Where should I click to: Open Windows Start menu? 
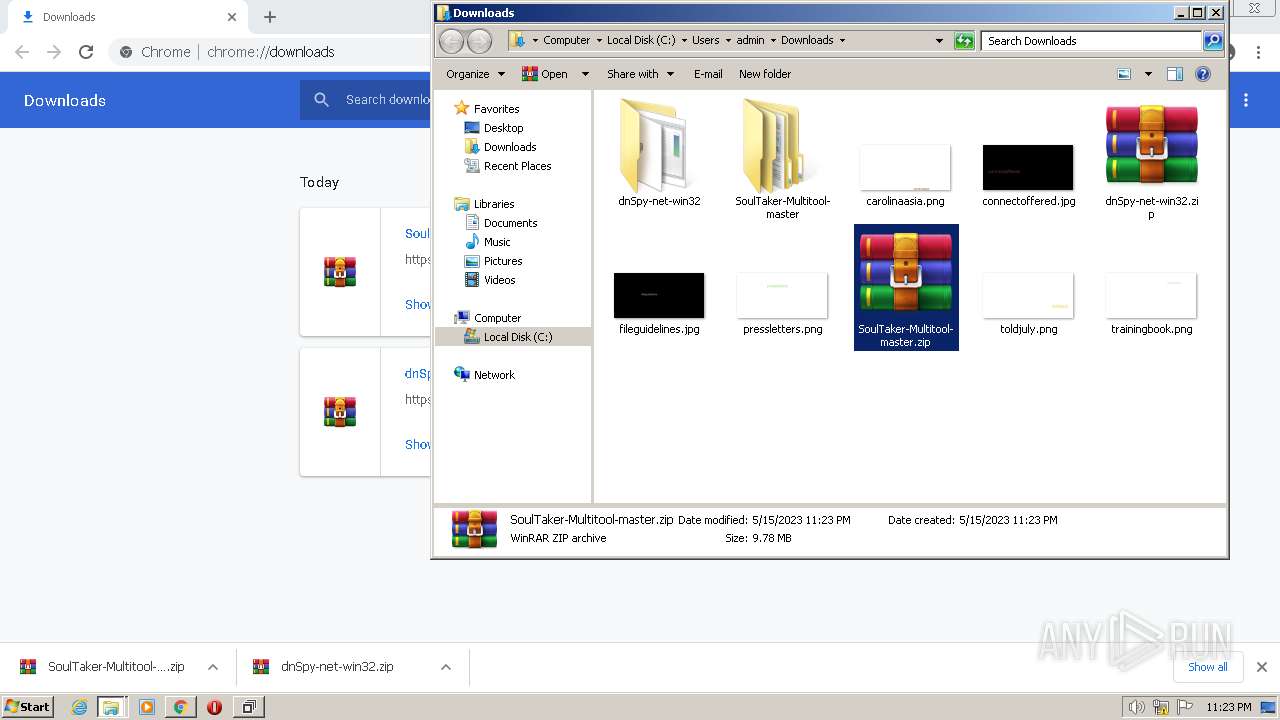click(x=27, y=707)
